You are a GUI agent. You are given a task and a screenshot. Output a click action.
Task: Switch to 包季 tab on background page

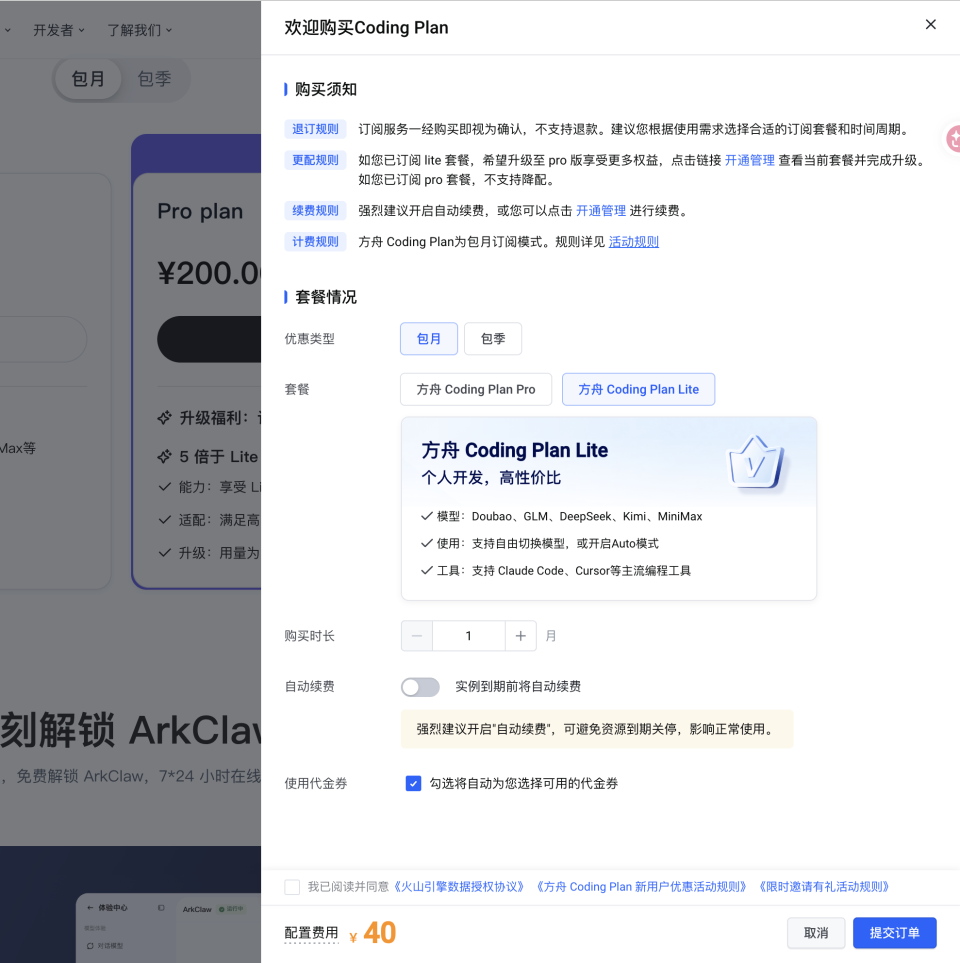click(x=154, y=79)
